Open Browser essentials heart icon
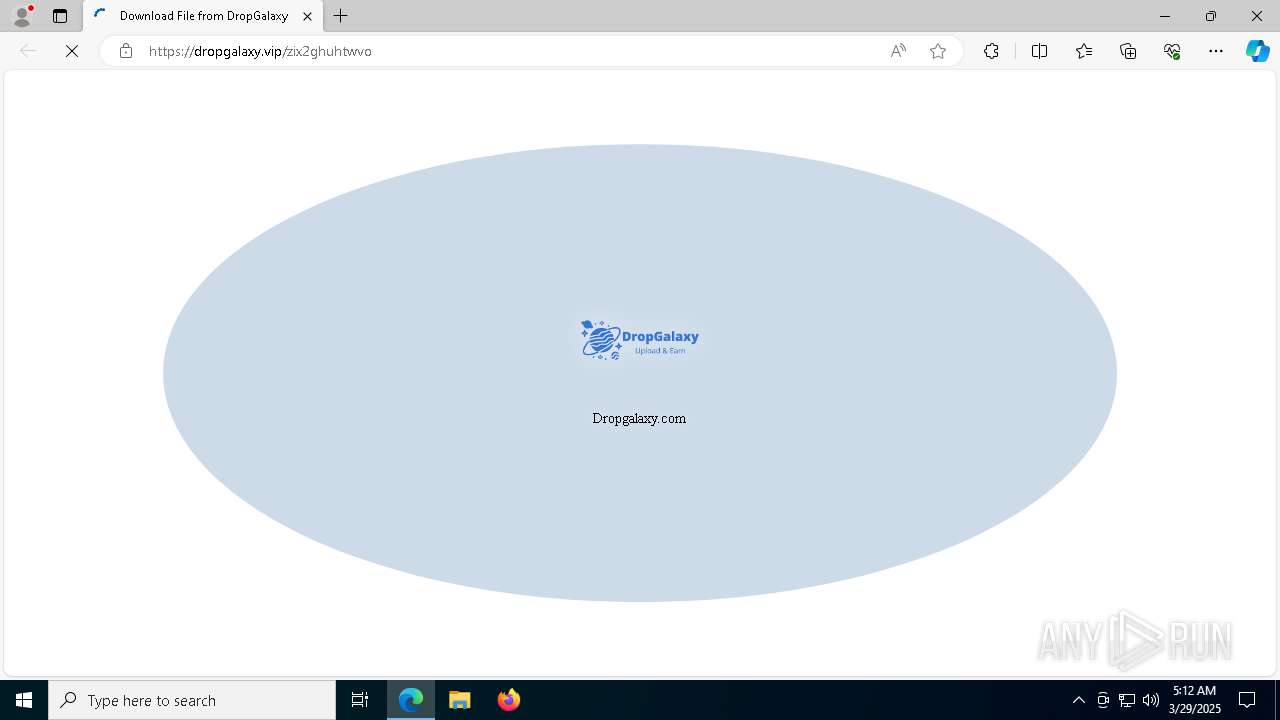The width and height of the screenshot is (1280, 720). click(x=1172, y=51)
